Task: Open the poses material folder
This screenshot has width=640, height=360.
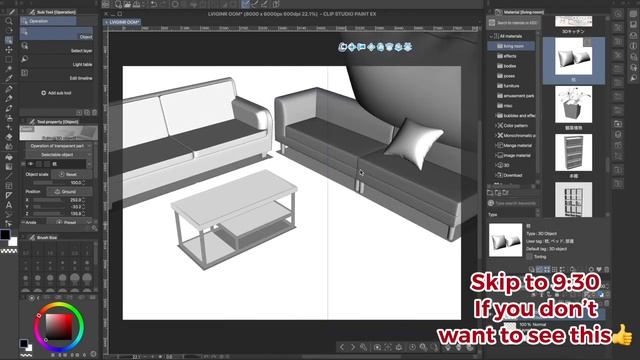Action: point(509,76)
